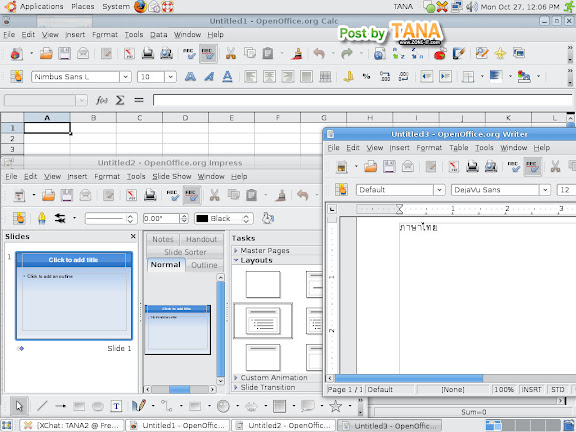Image resolution: width=576 pixels, height=432 pixels.
Task: Toggle Align Left in Calc formatting bar
Action: click(x=251, y=77)
